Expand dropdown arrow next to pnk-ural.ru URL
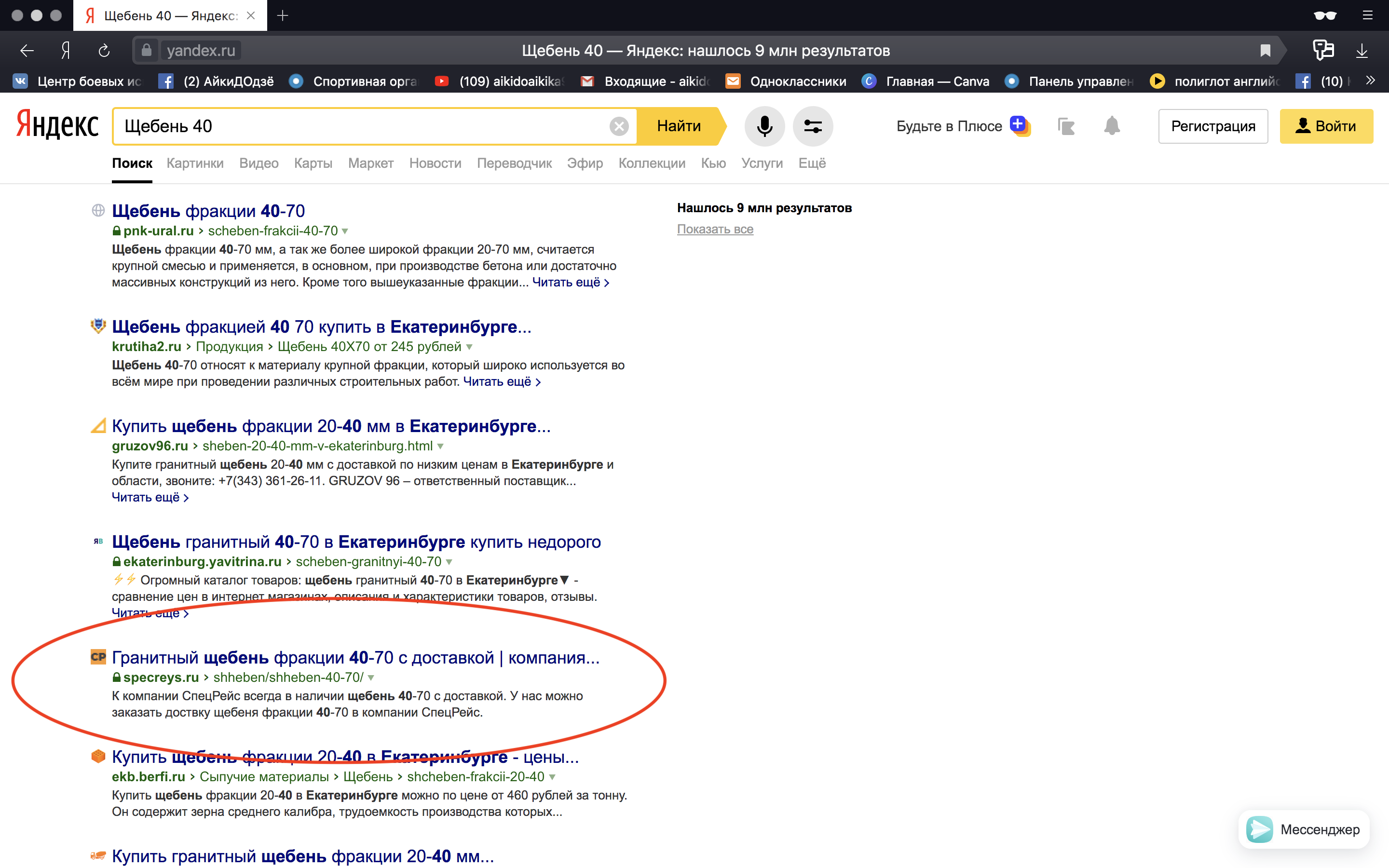This screenshot has width=1389, height=868. pos(345,231)
